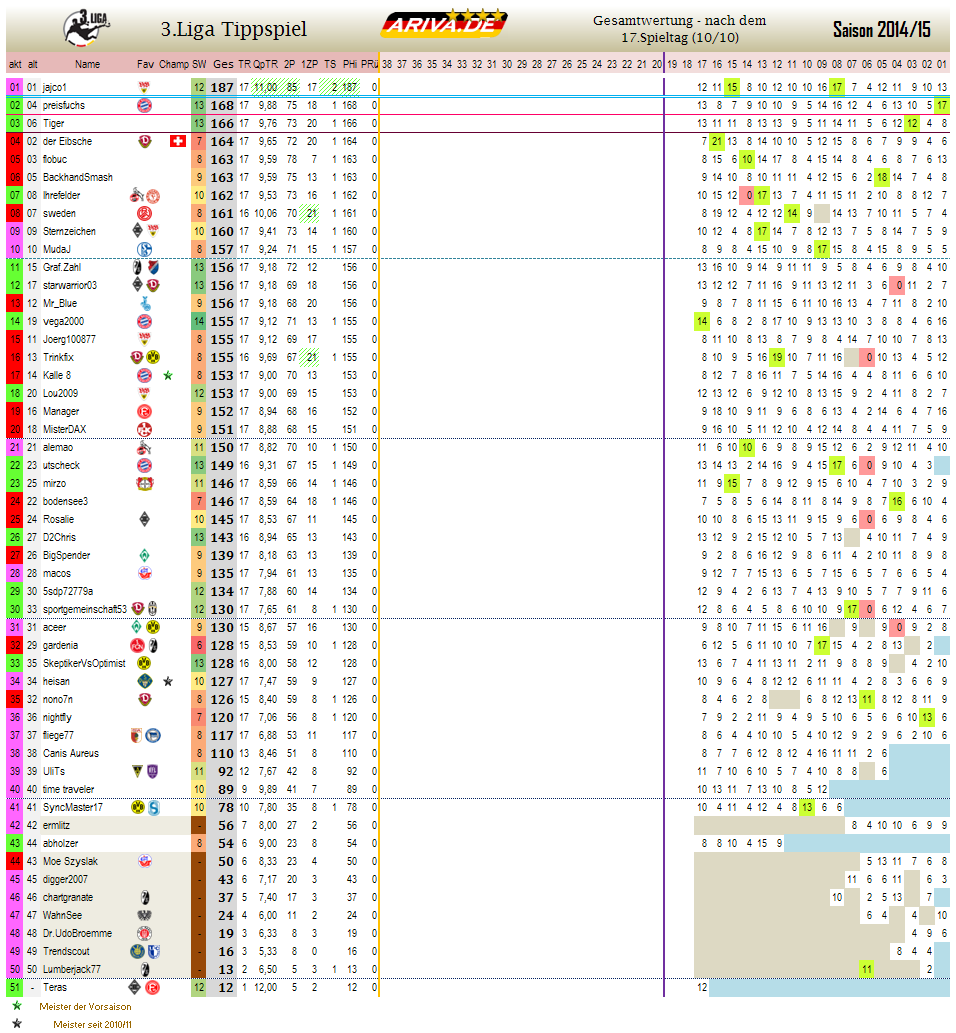Open the ARIVA.DE logo banner
The width and height of the screenshot is (956, 1033).
446,25
